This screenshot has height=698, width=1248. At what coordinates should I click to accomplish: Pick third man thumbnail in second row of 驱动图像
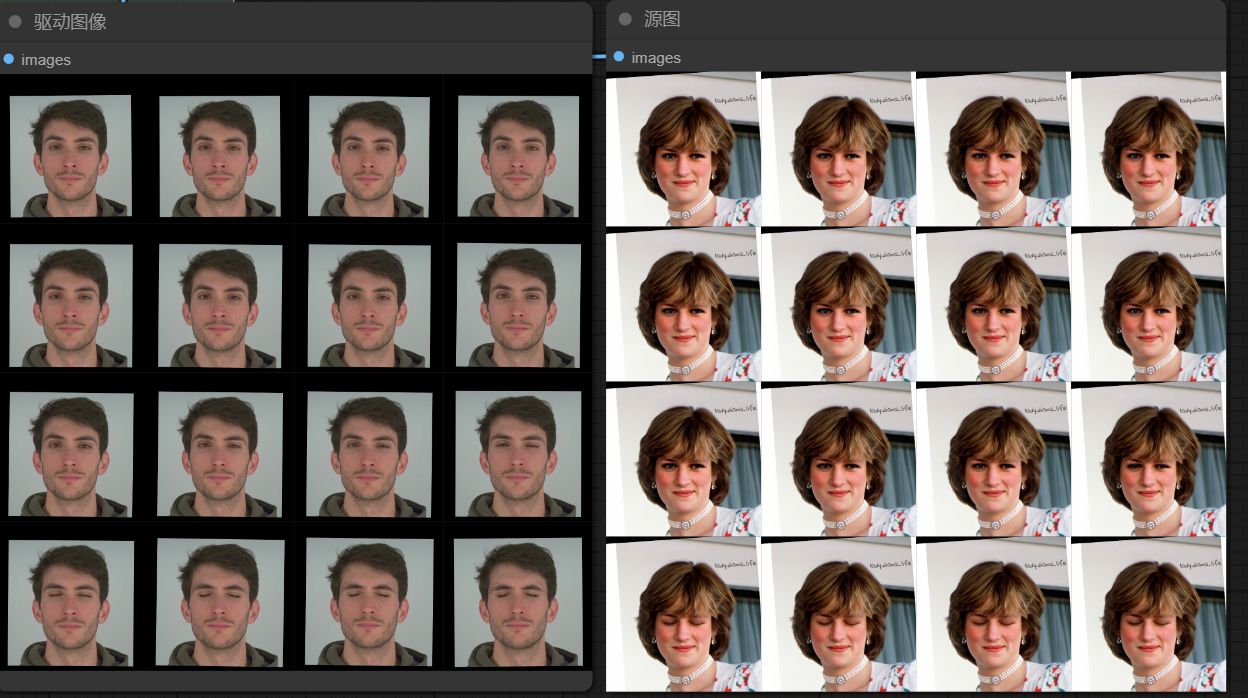click(369, 306)
